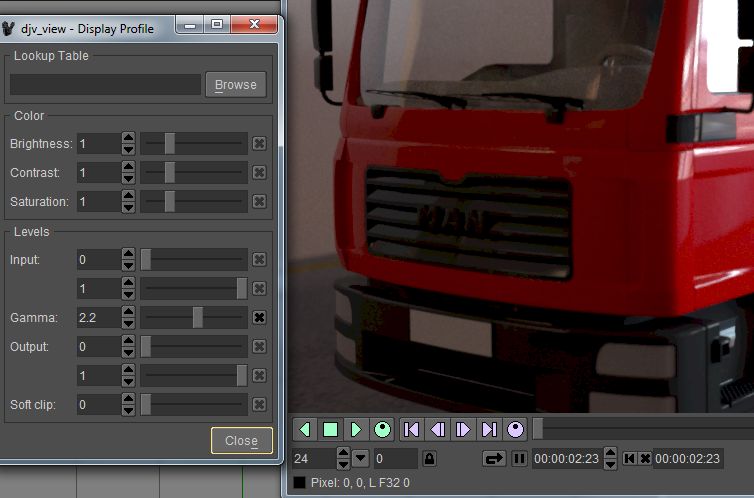Increase playback speed with up arrow
Screen dimensions: 754x498
pos(343,453)
